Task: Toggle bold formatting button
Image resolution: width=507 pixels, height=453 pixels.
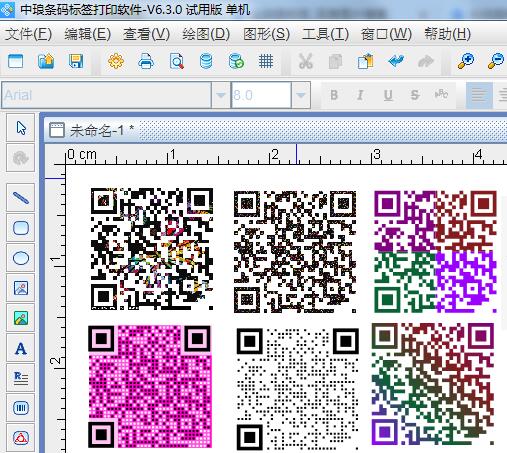Action: click(334, 95)
